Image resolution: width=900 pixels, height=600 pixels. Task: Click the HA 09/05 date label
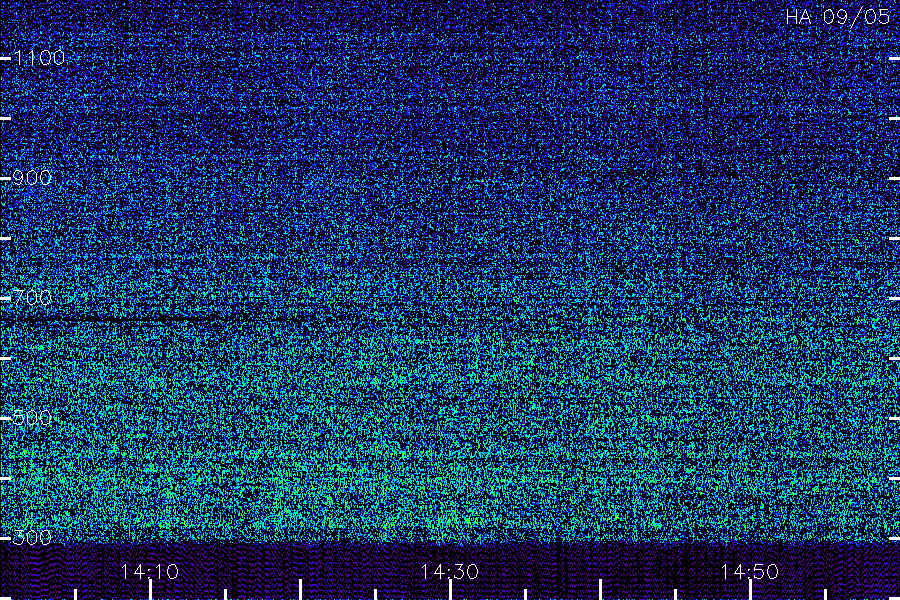coord(837,17)
